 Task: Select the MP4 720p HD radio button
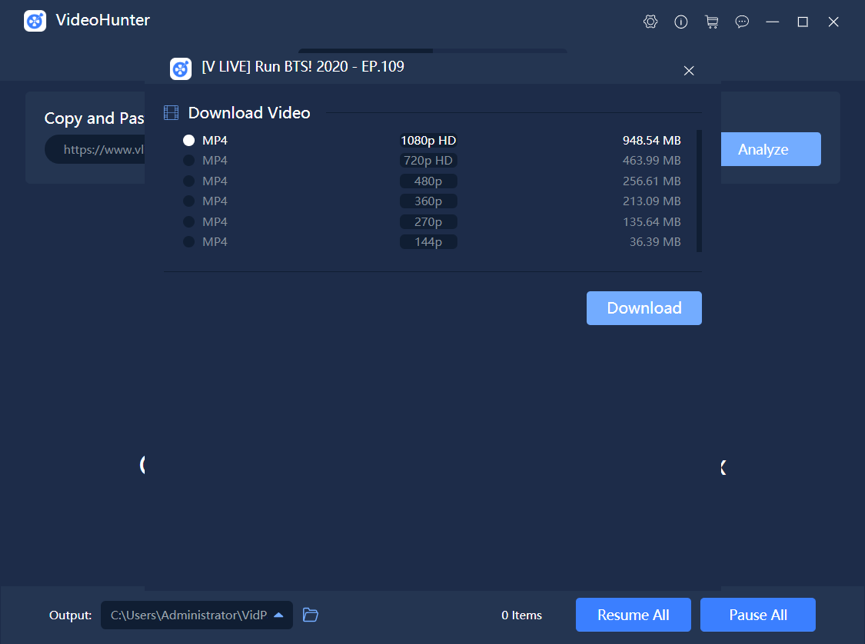click(x=189, y=161)
